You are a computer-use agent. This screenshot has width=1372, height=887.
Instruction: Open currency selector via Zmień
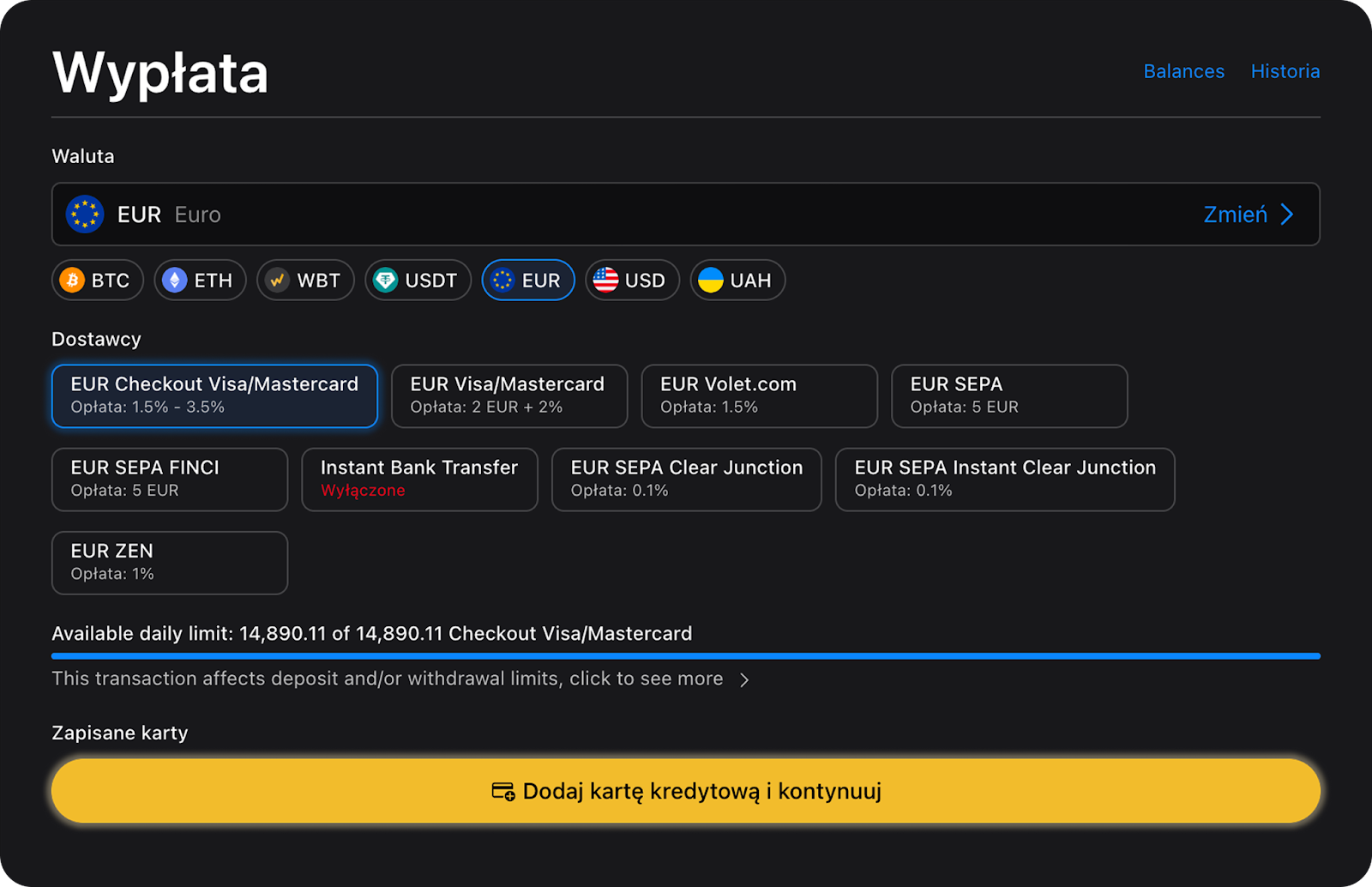click(1235, 214)
